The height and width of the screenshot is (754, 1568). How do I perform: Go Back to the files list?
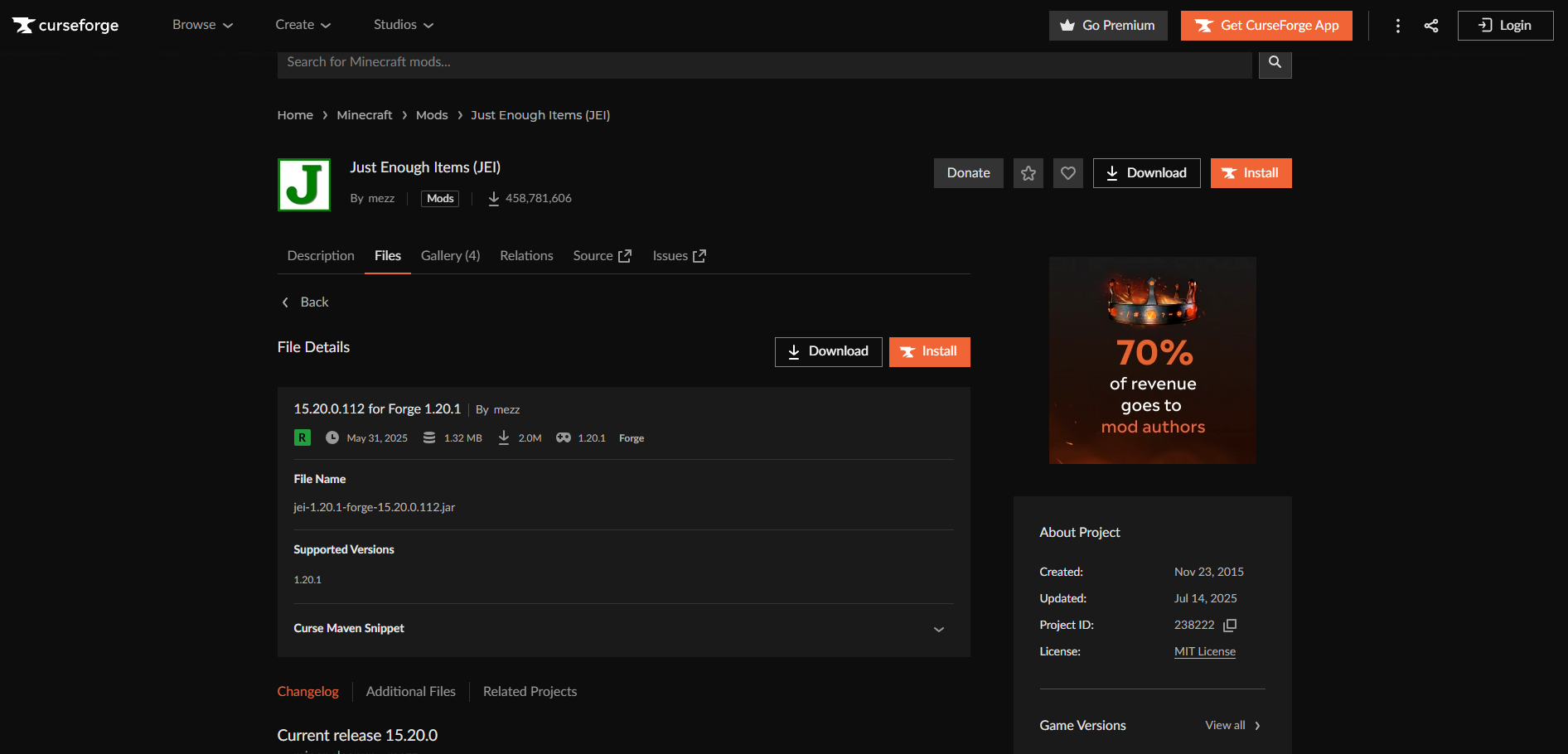coord(305,302)
